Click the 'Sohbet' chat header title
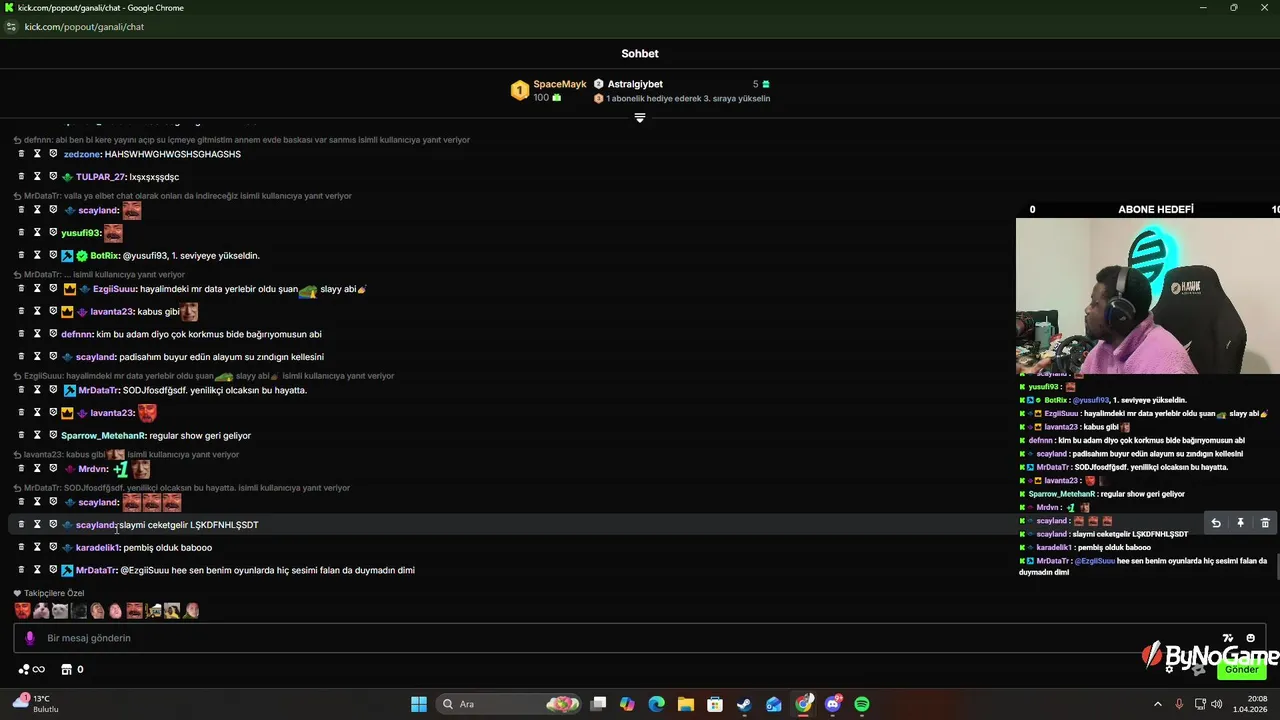Image resolution: width=1280 pixels, height=720 pixels. pos(640,54)
